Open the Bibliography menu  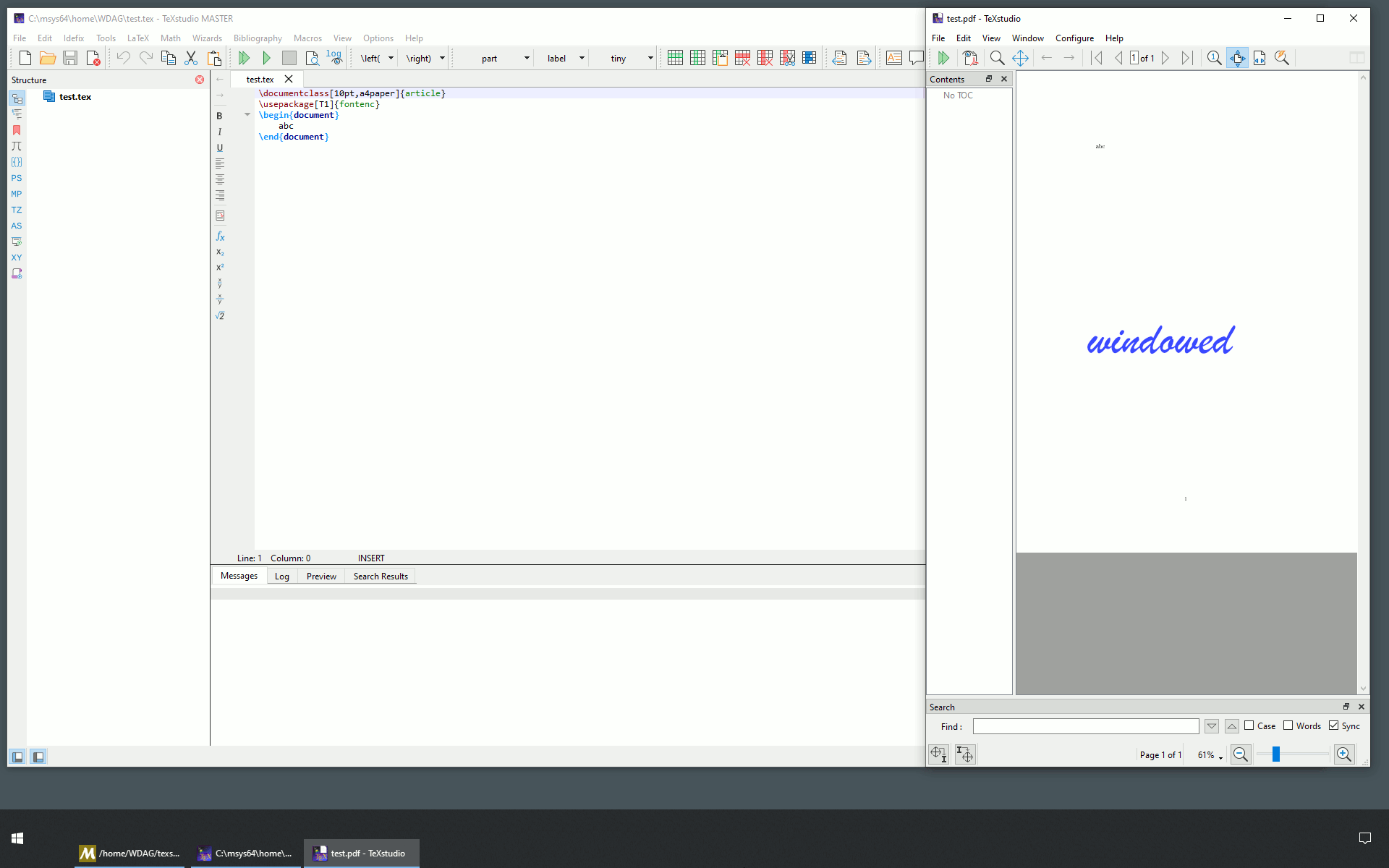[x=257, y=38]
